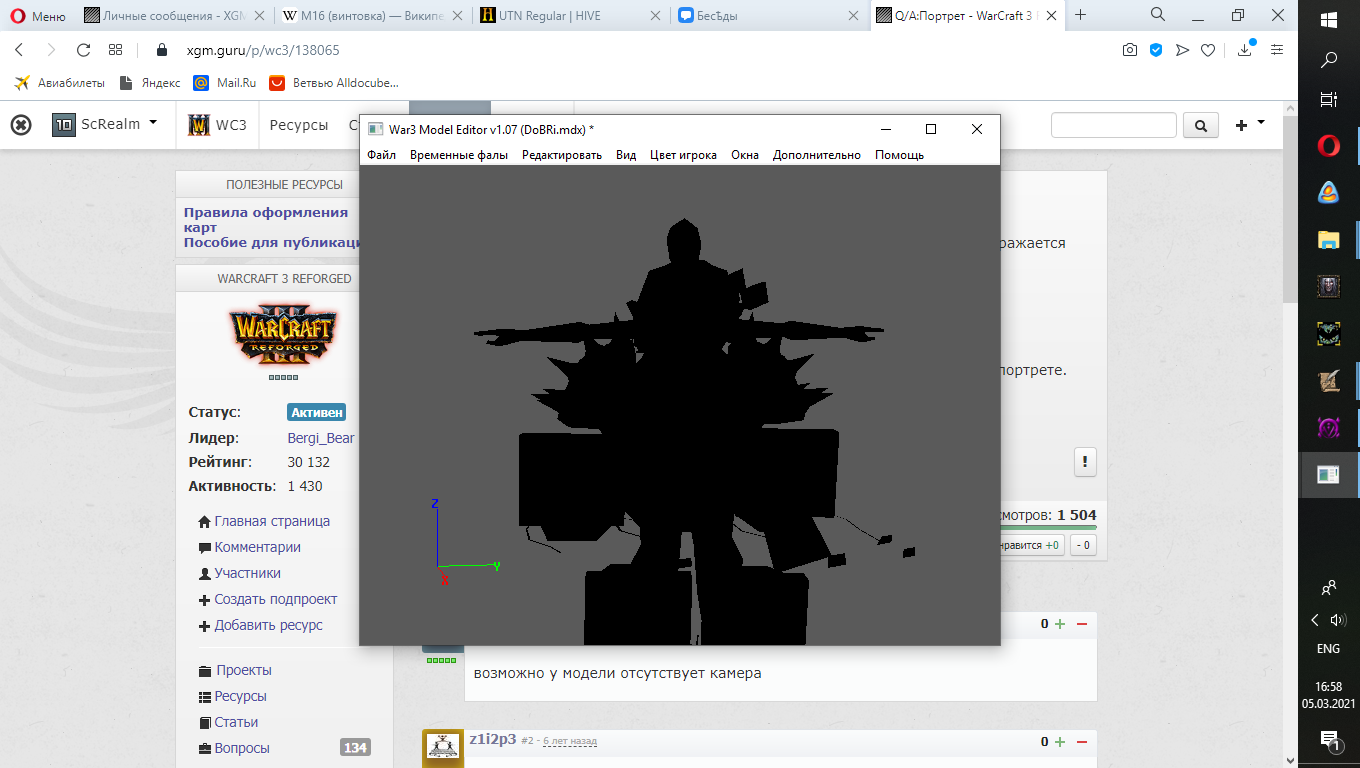The height and width of the screenshot is (768, 1360).
Task: Switch to БесЪды tab
Action: pyautogui.click(x=766, y=16)
